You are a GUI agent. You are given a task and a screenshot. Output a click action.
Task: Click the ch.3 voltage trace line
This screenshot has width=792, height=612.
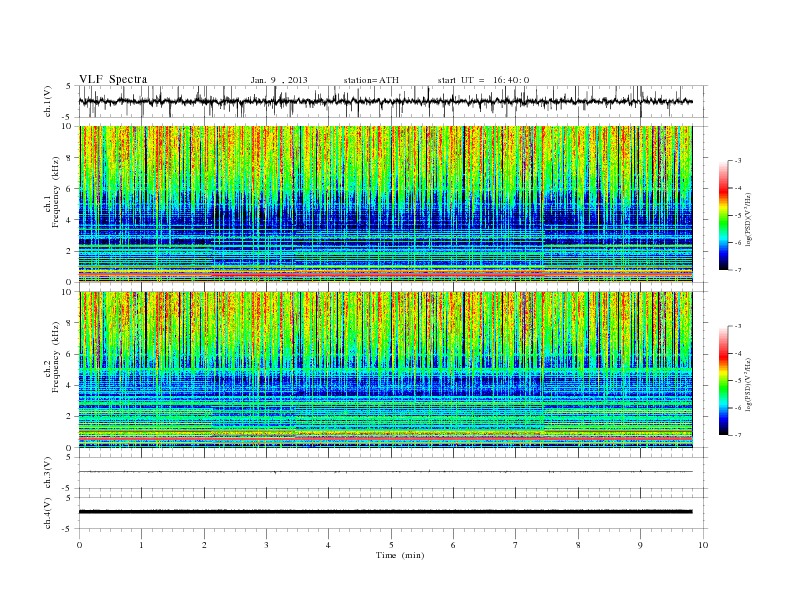(385, 472)
